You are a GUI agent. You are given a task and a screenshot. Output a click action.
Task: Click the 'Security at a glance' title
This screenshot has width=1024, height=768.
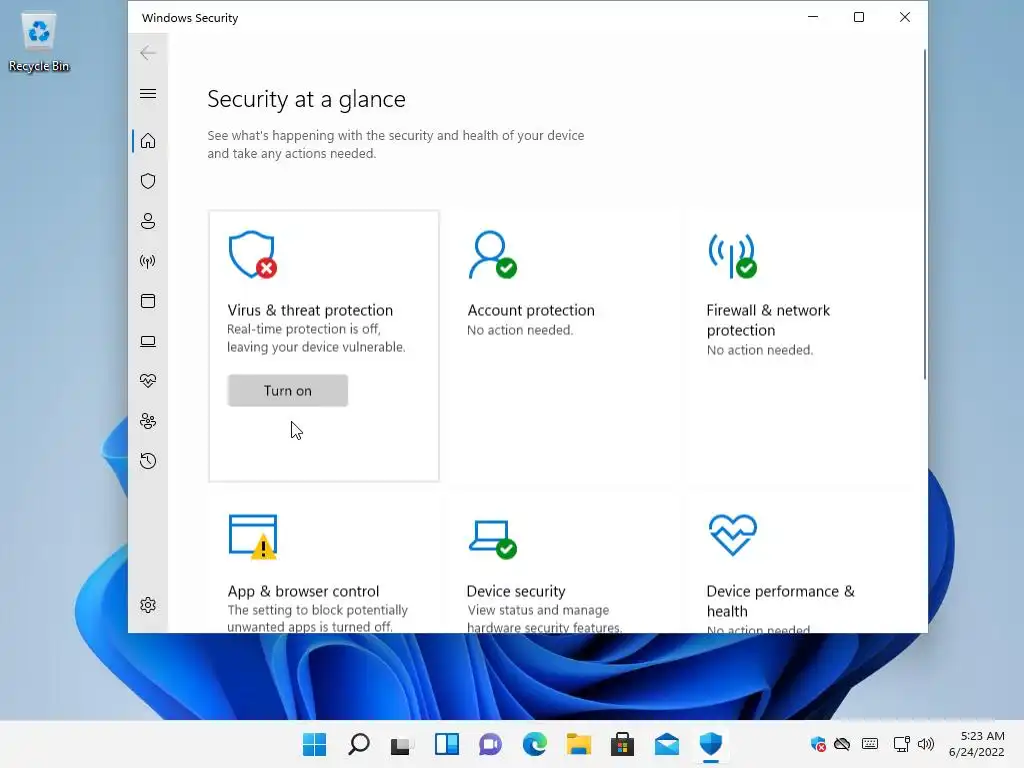(x=306, y=99)
